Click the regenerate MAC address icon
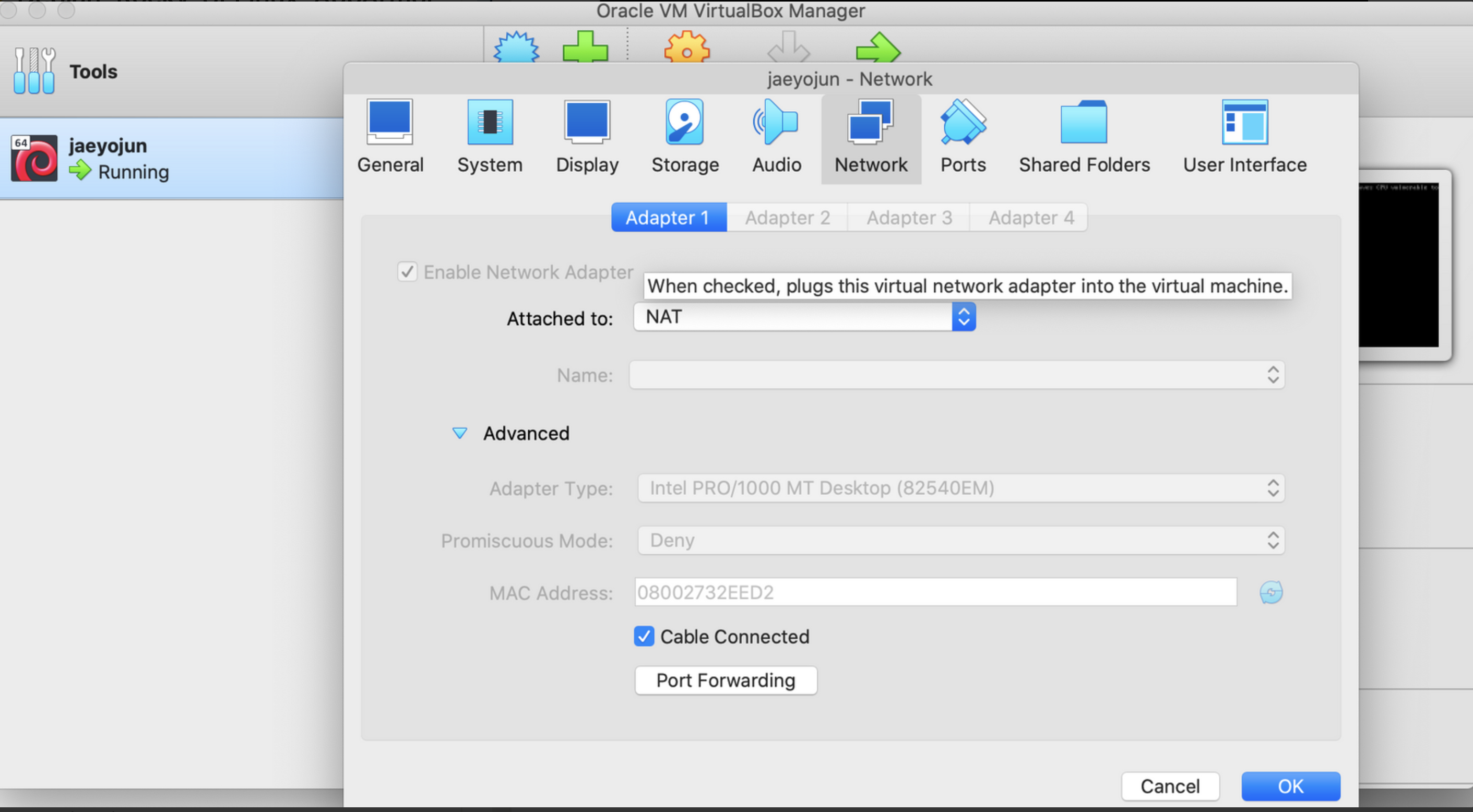The width and height of the screenshot is (1473, 812). click(1270, 592)
